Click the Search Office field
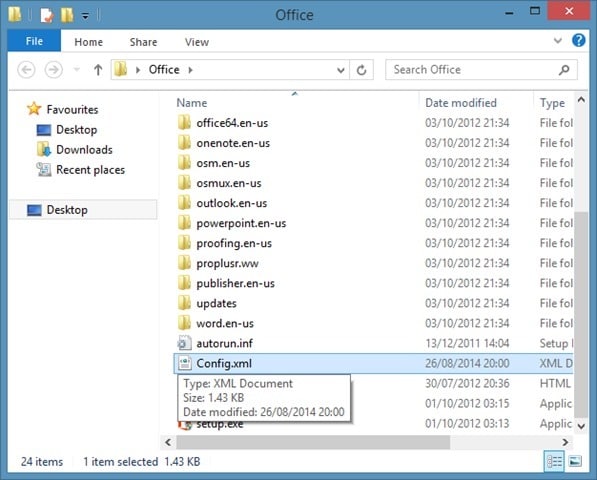 (x=481, y=70)
